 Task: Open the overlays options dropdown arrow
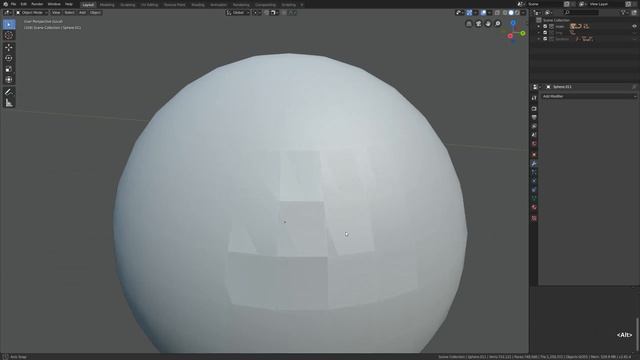point(489,13)
